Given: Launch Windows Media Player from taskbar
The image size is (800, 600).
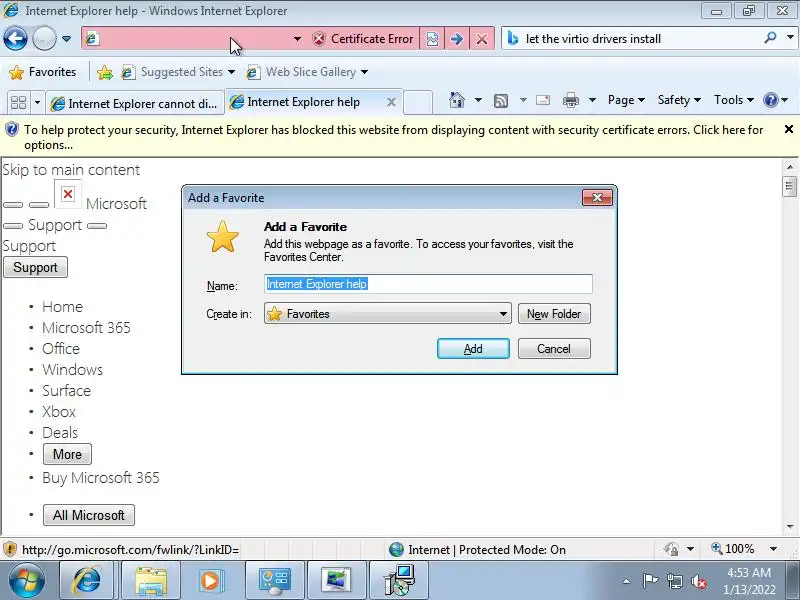Looking at the screenshot, I should [210, 581].
